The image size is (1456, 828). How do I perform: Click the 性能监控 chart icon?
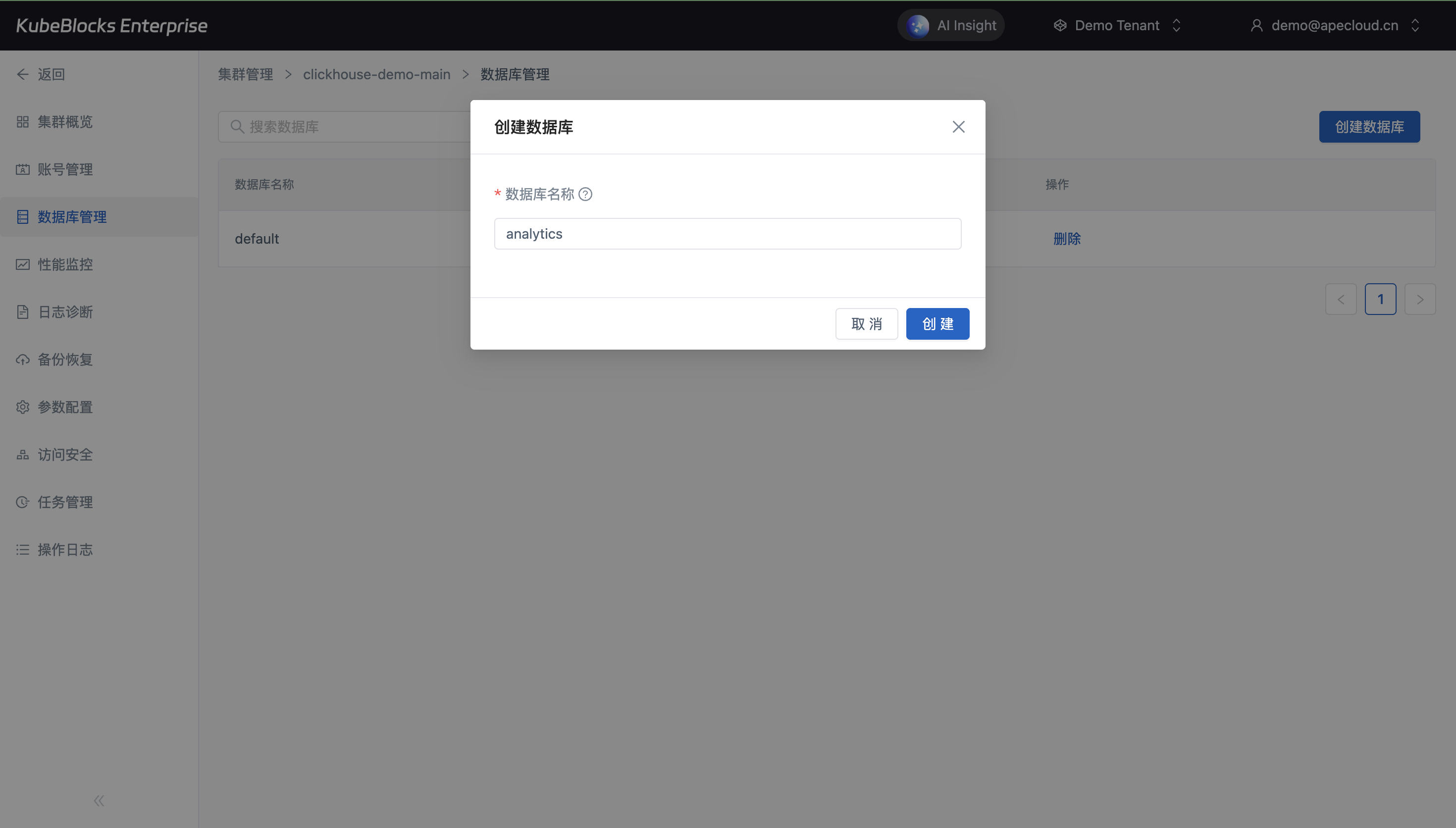(x=23, y=264)
